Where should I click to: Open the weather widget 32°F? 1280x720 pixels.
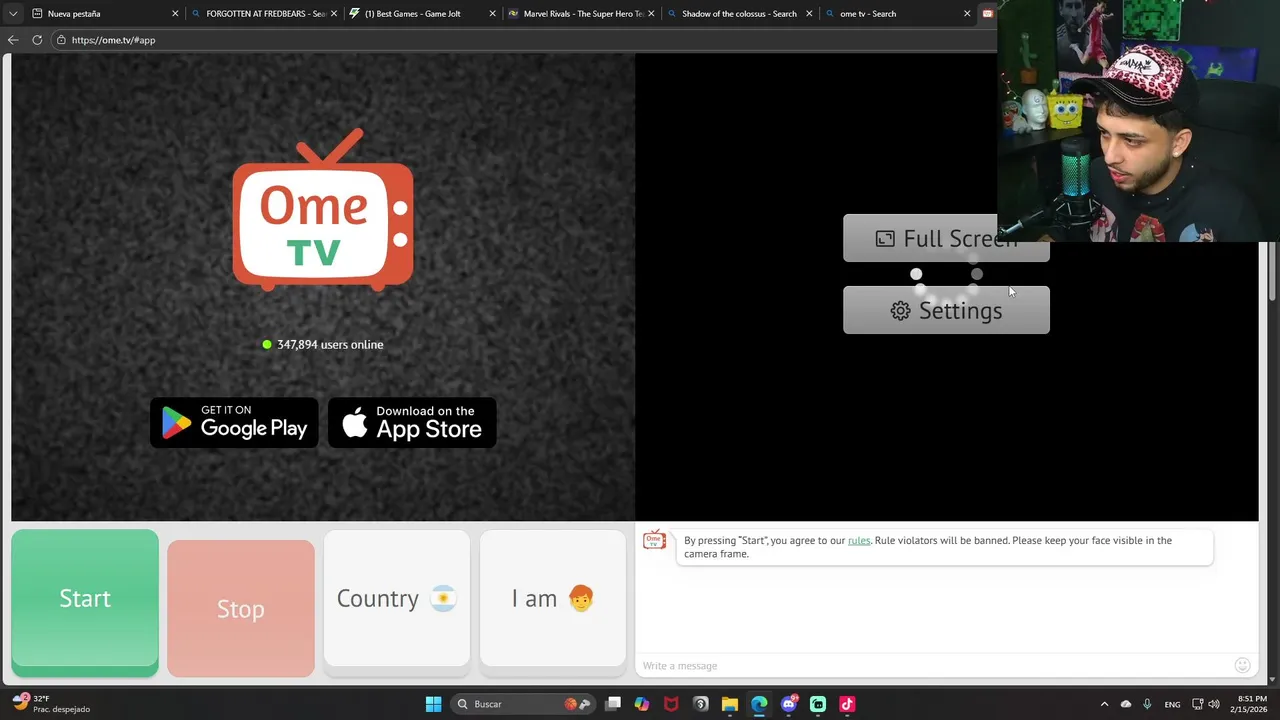click(52, 704)
